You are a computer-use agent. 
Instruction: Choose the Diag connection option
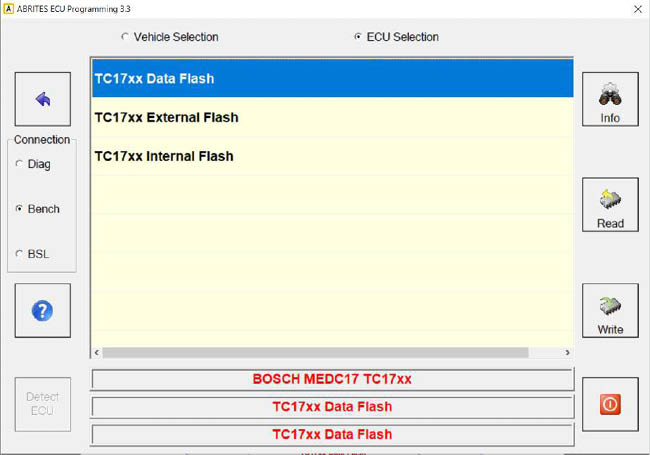click(x=20, y=164)
